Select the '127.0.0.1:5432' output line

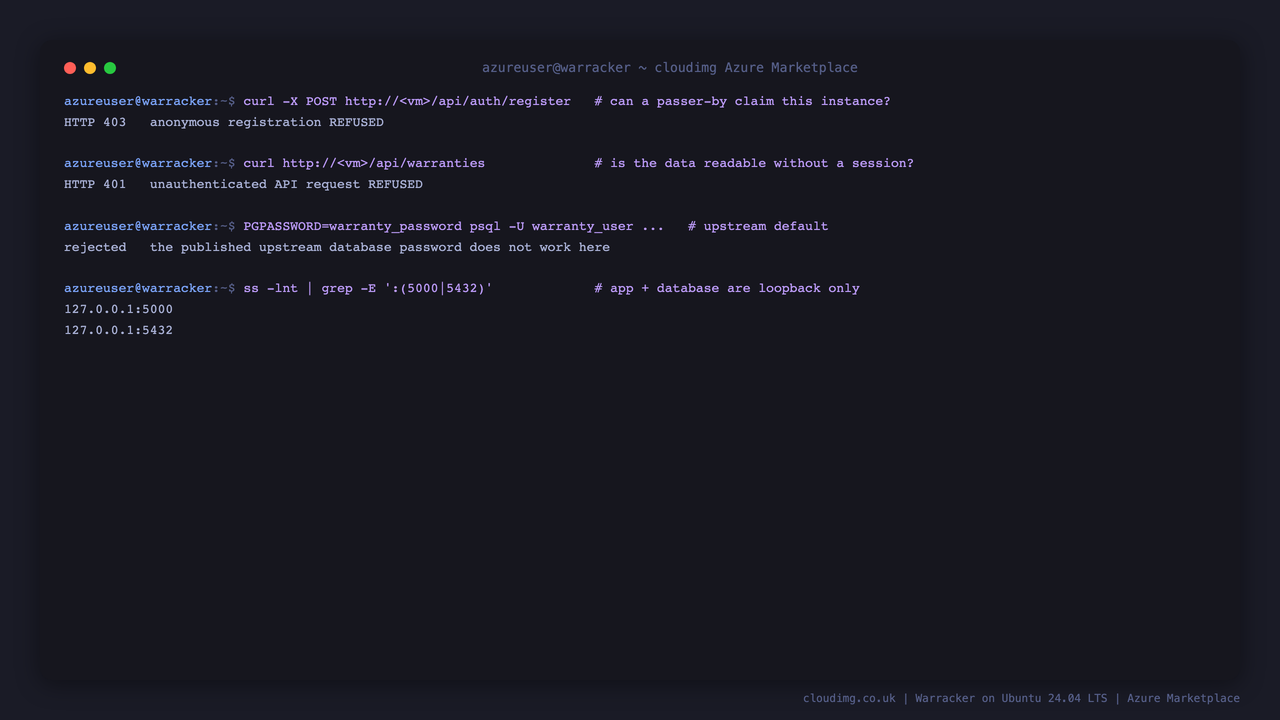[x=118, y=330]
